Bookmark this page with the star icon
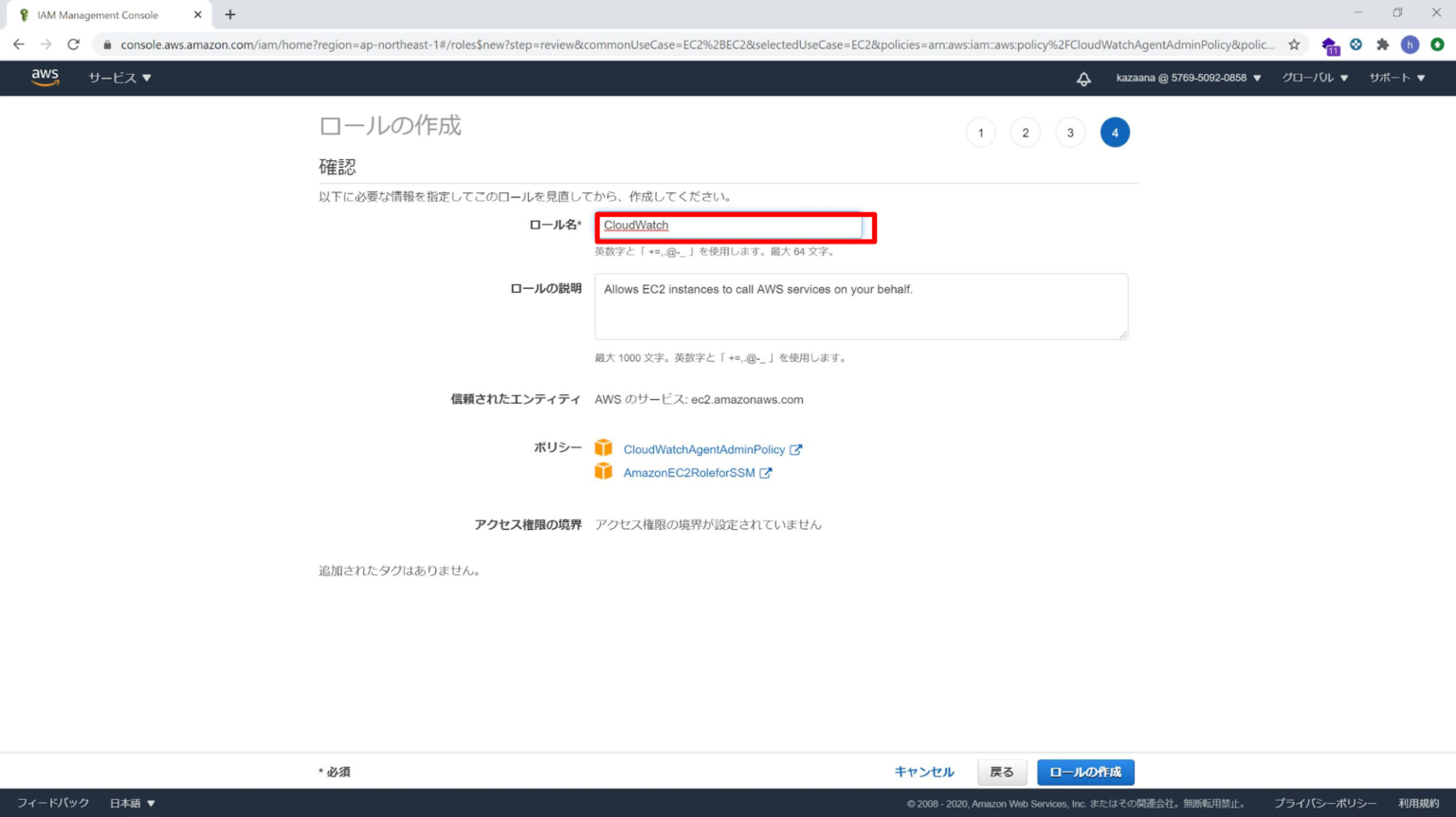 click(1292, 44)
